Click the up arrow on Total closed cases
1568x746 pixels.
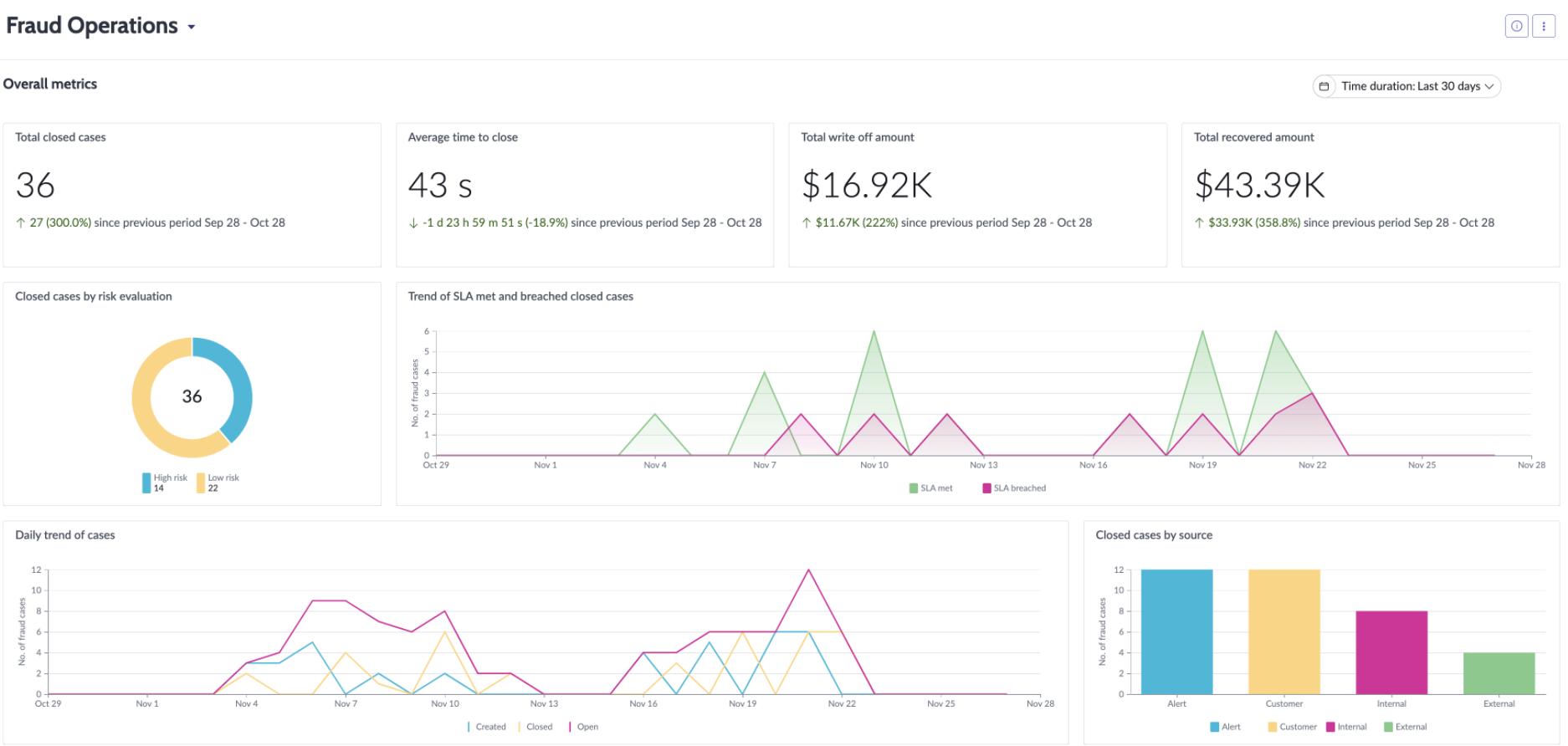[21, 222]
